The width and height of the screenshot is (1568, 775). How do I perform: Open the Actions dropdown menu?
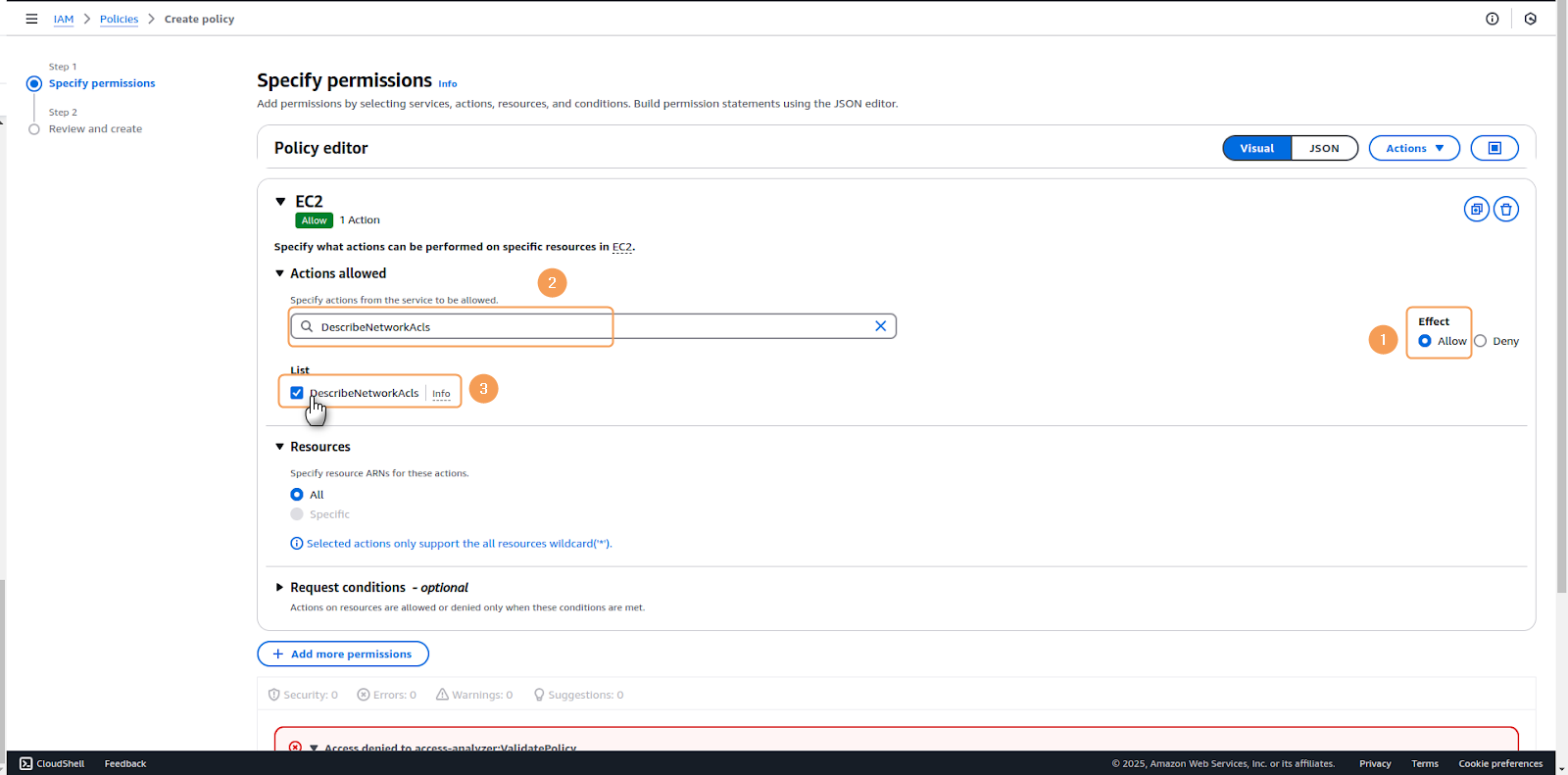(x=1413, y=148)
